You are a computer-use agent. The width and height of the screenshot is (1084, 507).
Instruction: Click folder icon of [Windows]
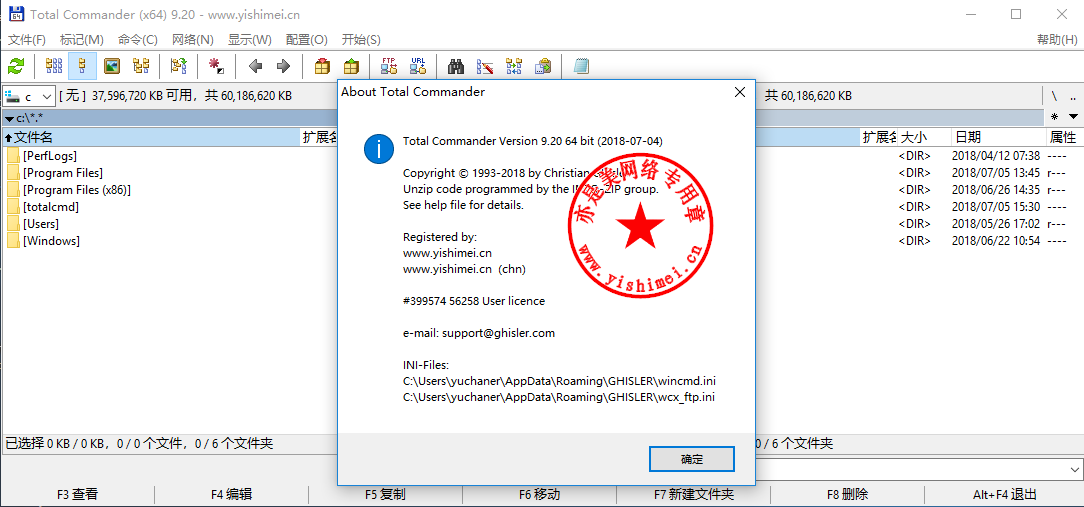(13, 241)
